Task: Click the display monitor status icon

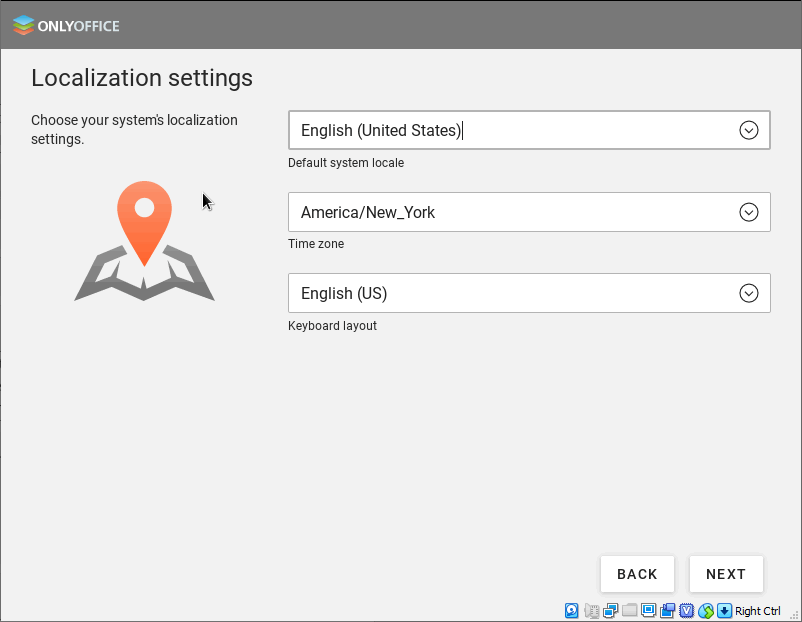Action: tap(648, 611)
